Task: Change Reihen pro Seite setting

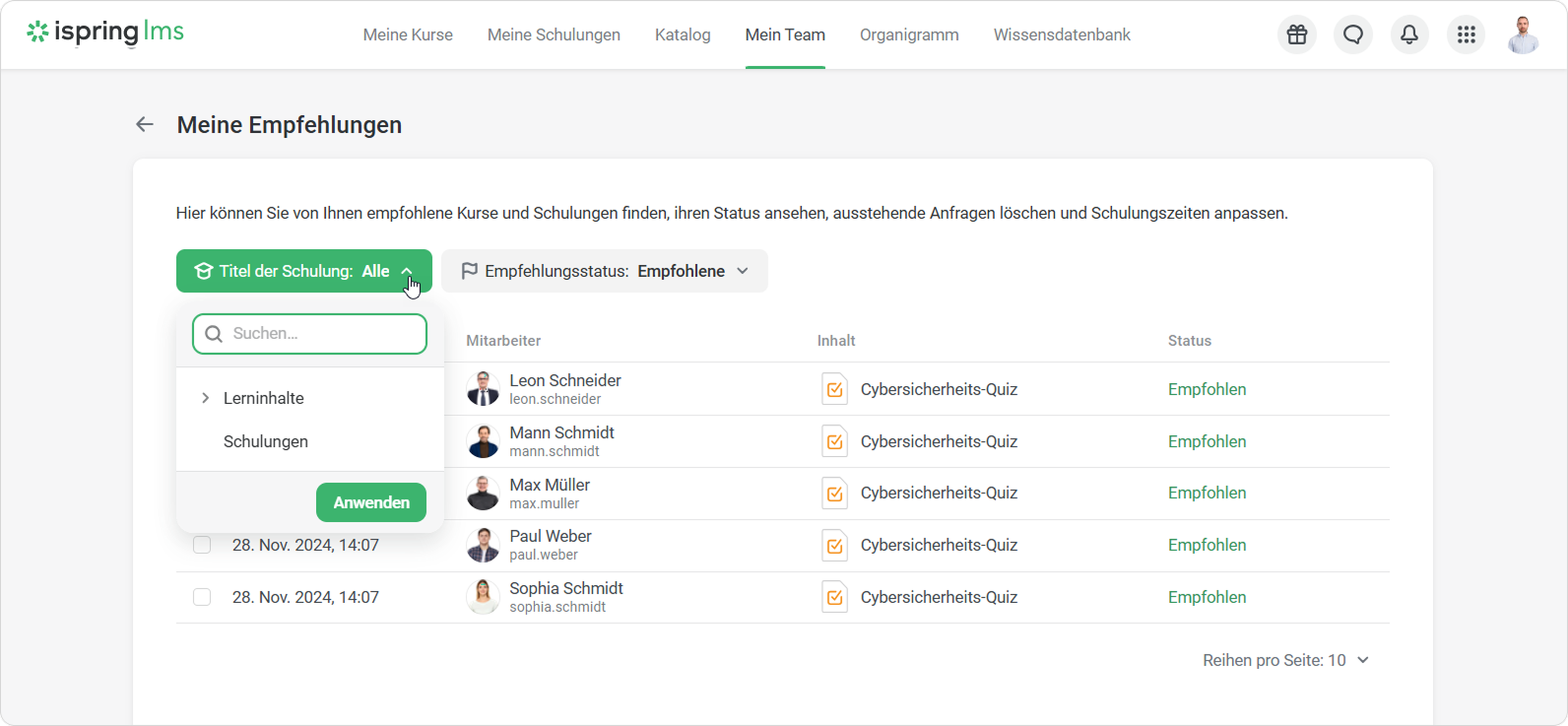Action: 1285,660
